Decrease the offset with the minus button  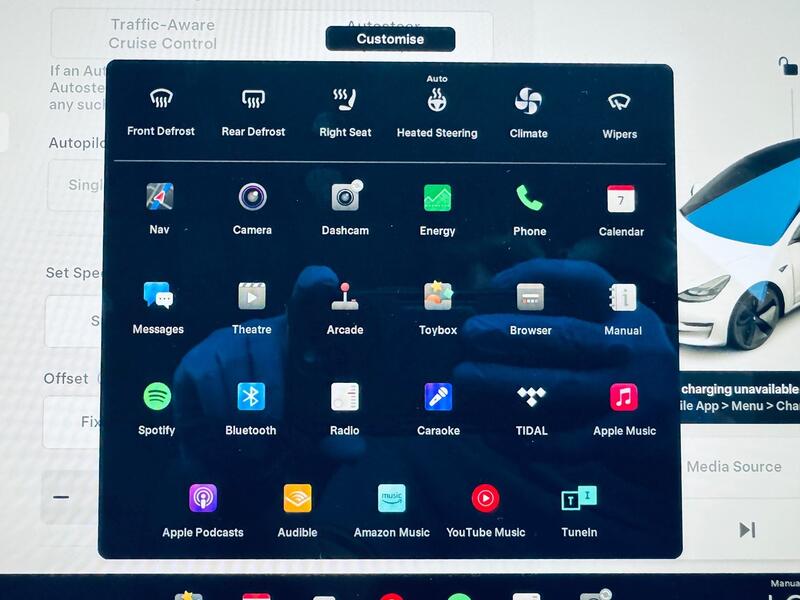[61, 497]
